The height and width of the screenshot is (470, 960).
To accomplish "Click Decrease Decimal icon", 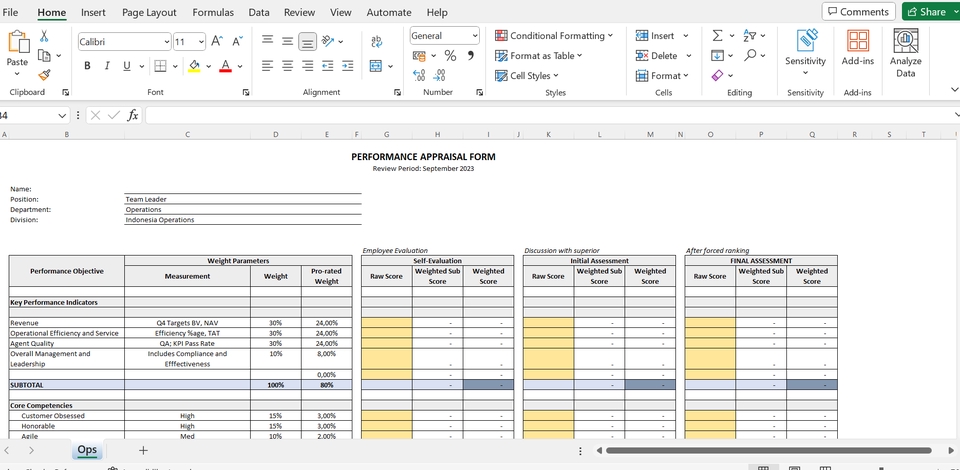I will [x=440, y=75].
